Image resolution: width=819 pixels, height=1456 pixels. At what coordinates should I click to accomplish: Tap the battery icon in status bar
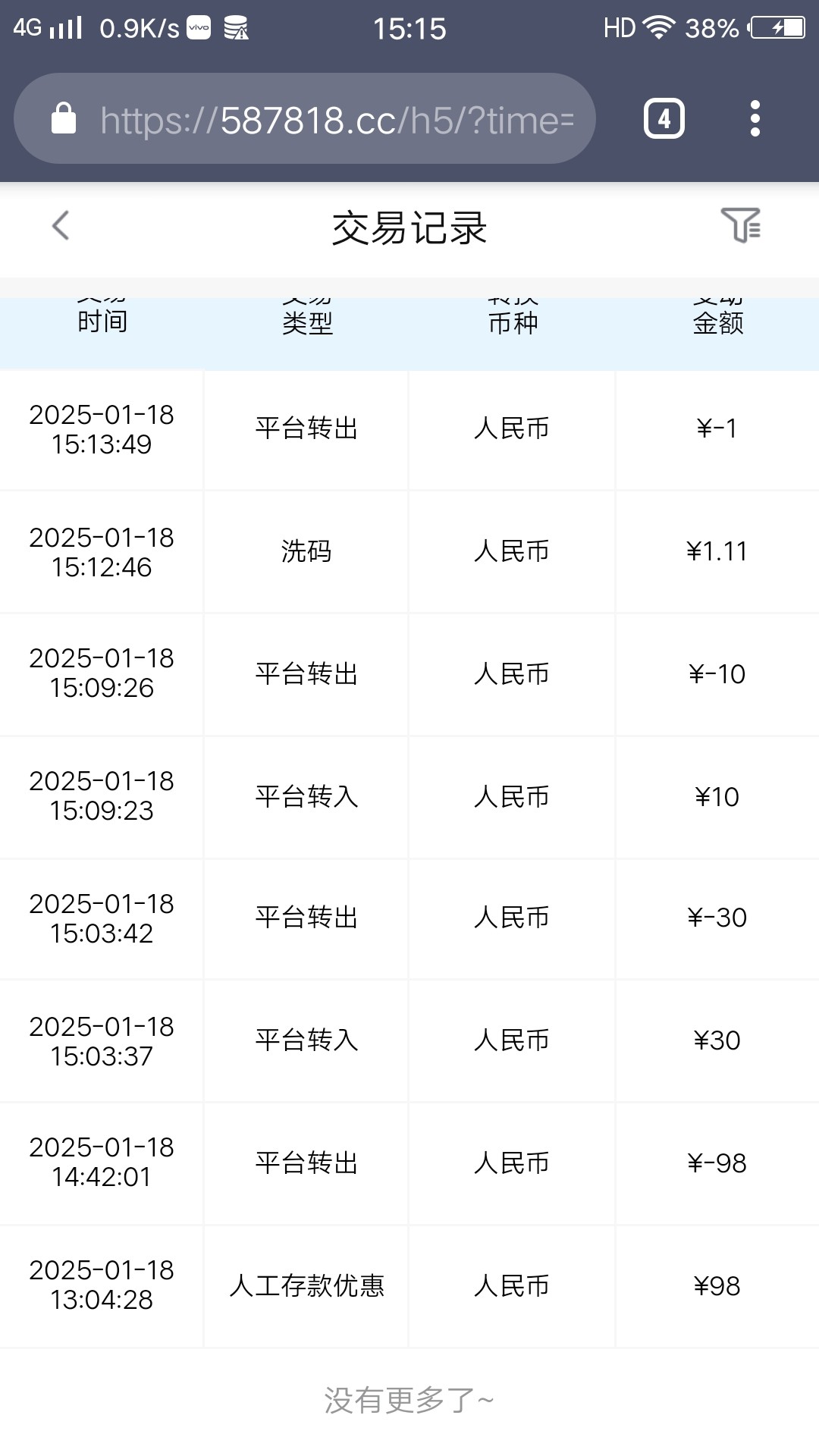coord(778,28)
